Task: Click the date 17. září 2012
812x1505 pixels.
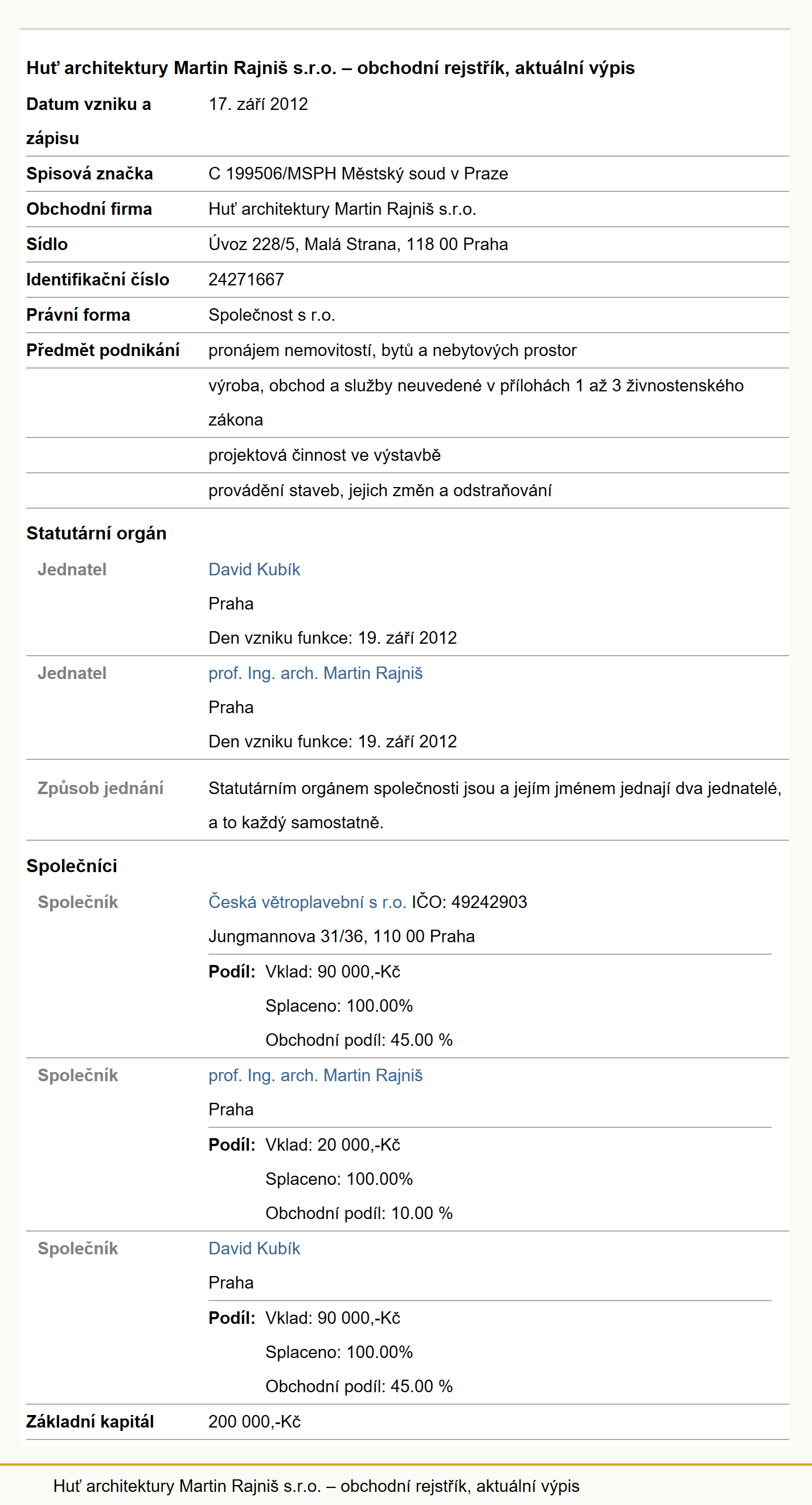Action: pyautogui.click(x=258, y=104)
